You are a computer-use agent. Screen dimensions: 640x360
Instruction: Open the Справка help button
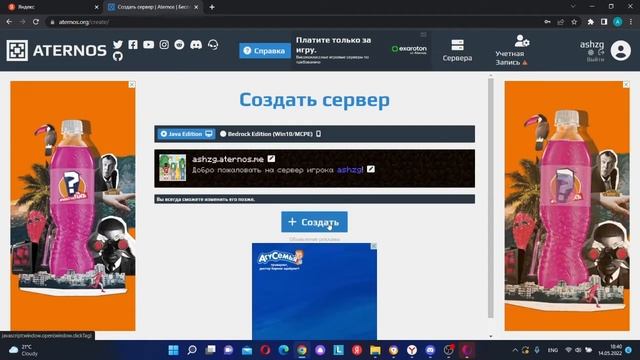(x=265, y=51)
